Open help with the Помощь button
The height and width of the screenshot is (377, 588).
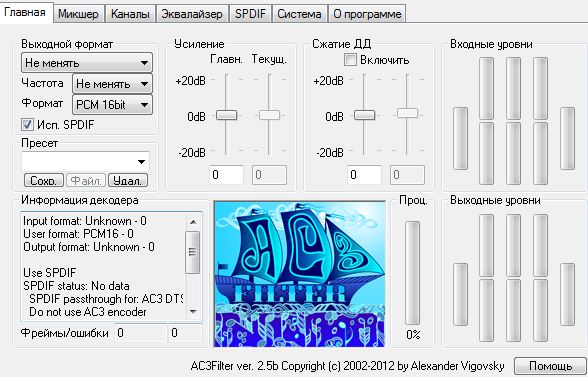(550, 366)
